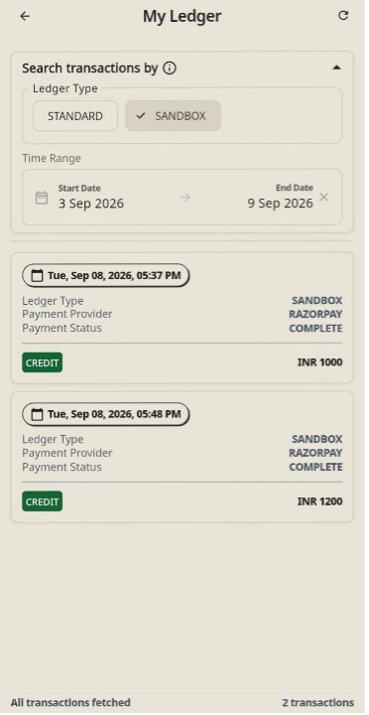This screenshot has width=369, height=715.
Task: Select the INR 1200 transaction card
Action: [182, 456]
